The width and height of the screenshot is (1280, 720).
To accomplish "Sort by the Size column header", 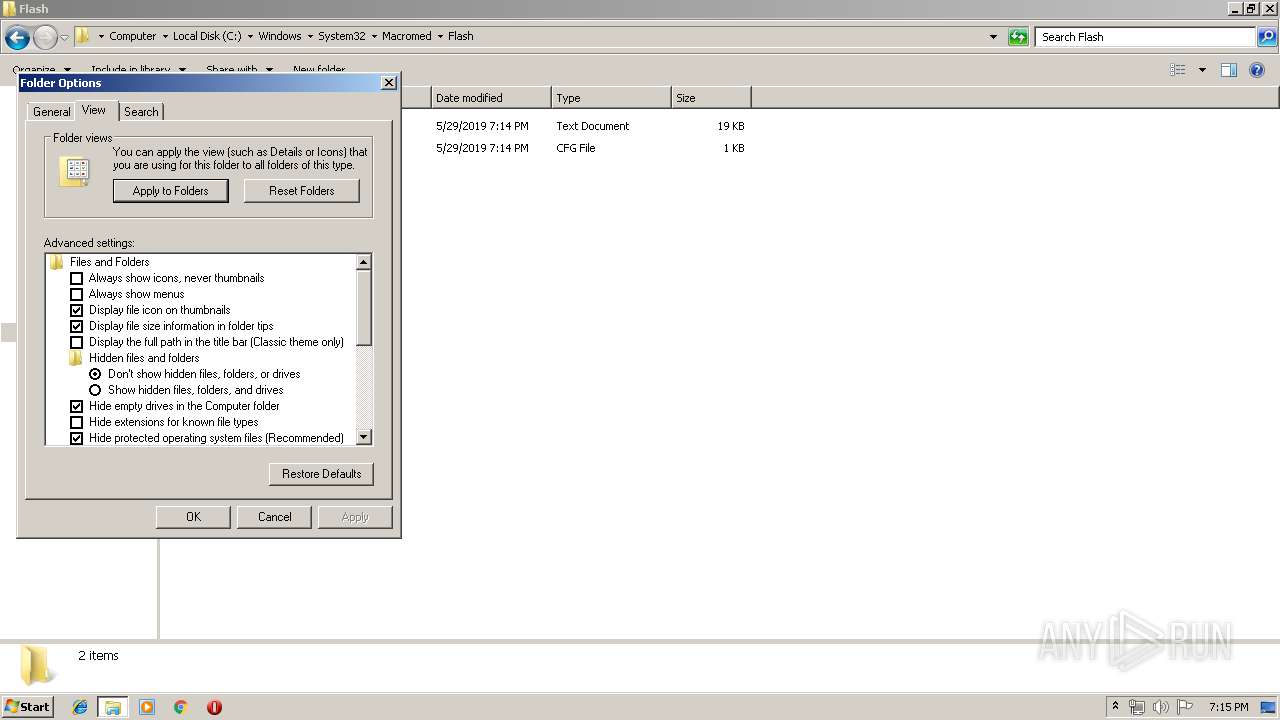I will click(x=711, y=98).
